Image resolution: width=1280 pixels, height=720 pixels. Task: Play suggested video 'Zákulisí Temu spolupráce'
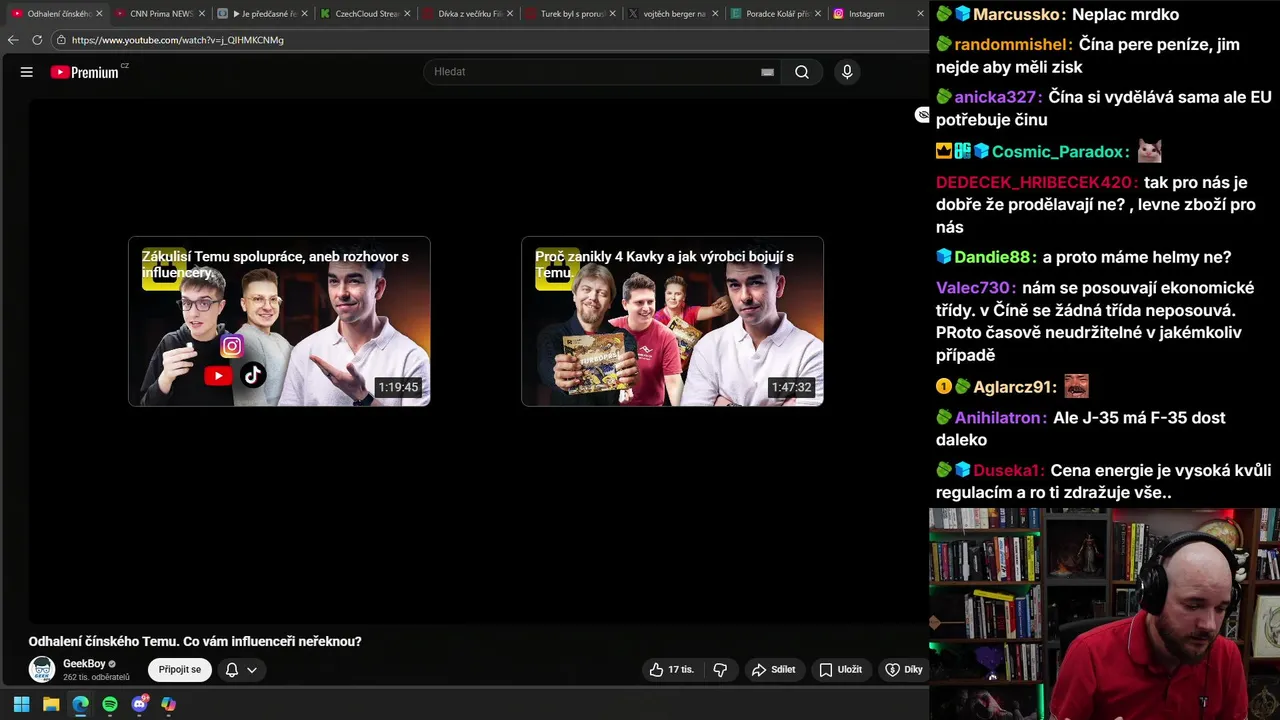point(279,321)
